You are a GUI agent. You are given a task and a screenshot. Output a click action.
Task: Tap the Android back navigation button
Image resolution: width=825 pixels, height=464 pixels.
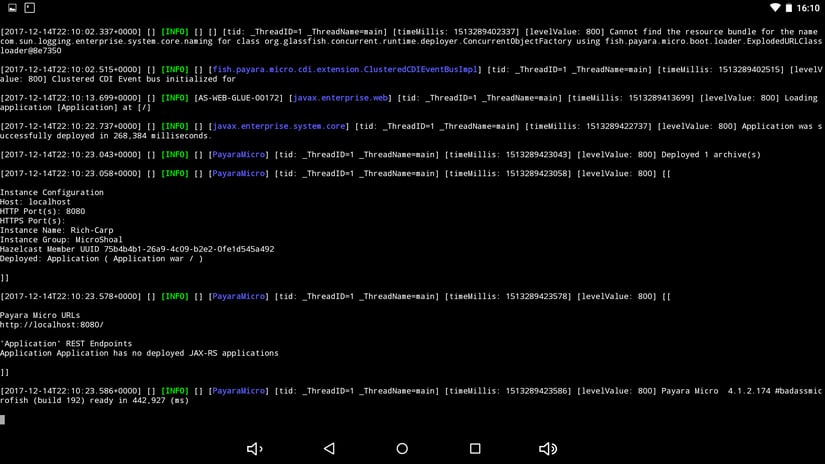(329, 448)
